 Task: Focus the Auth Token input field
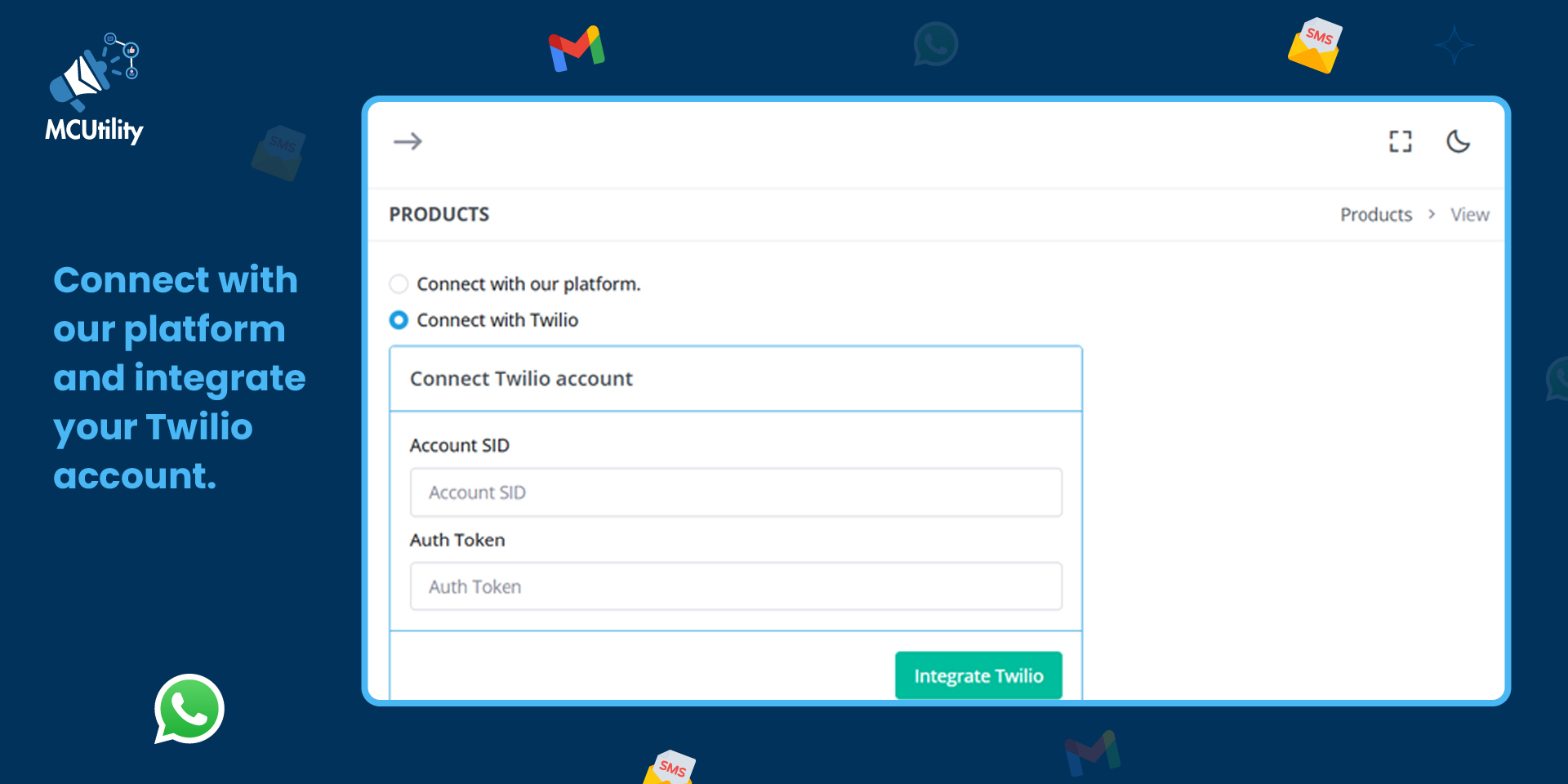(735, 586)
